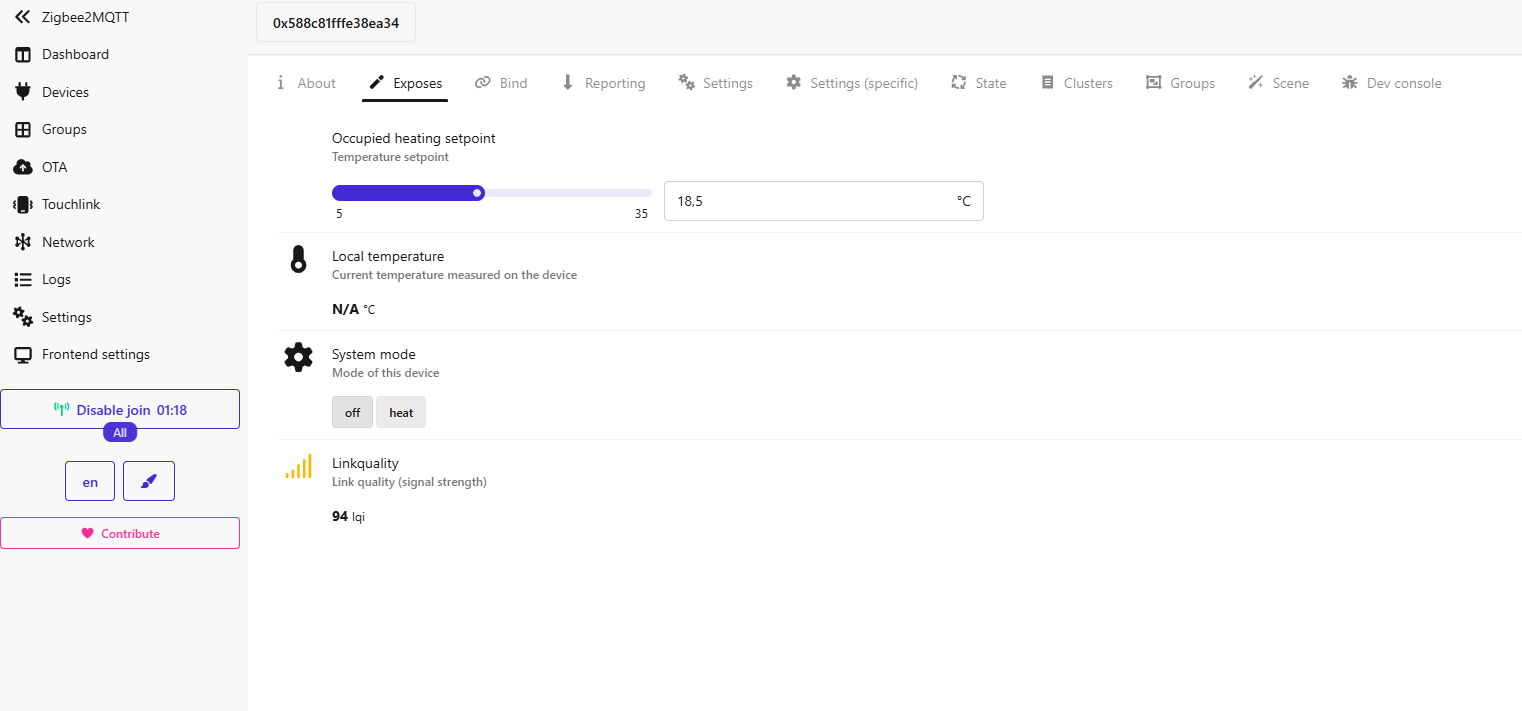Set system mode to off
Viewport: 1522px width, 711px height.
pos(352,412)
